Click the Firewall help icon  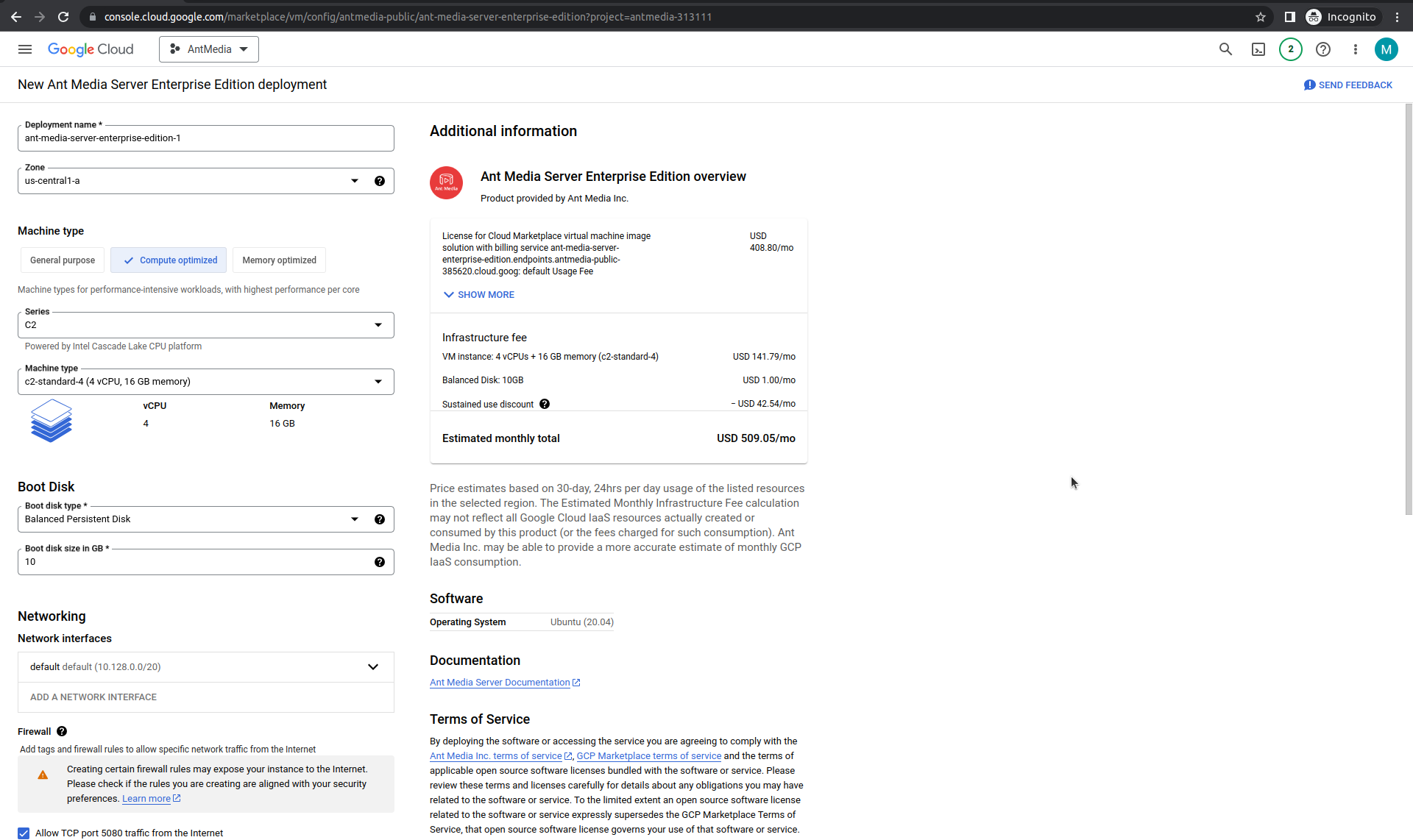[x=62, y=731]
